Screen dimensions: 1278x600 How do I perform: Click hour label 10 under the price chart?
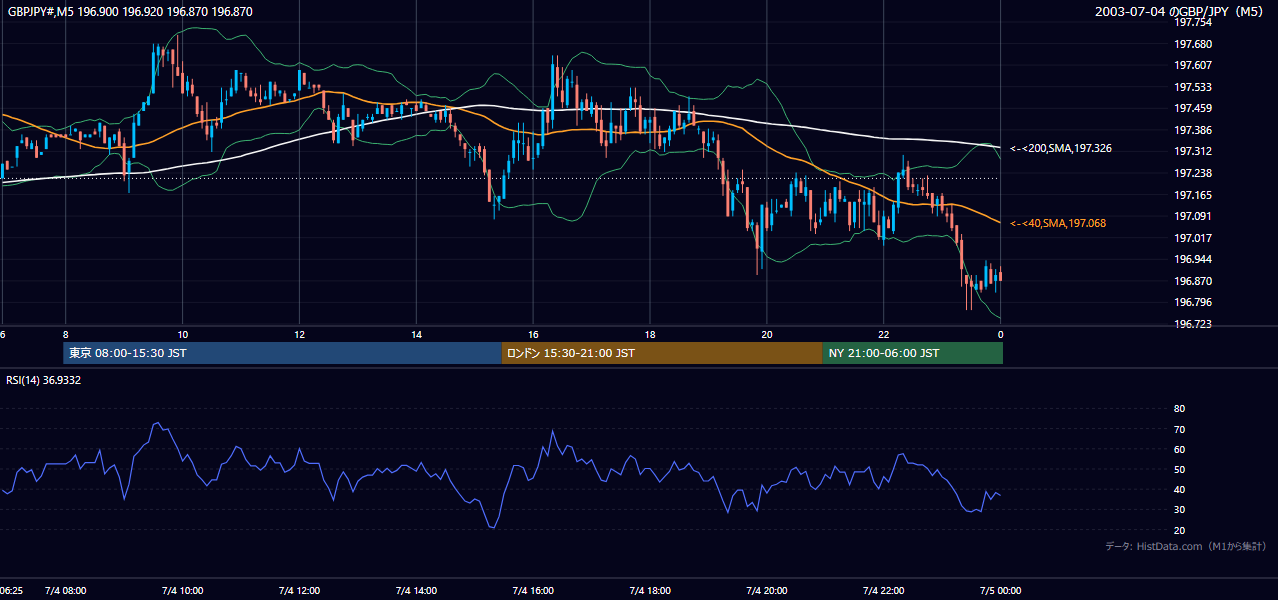(182, 334)
